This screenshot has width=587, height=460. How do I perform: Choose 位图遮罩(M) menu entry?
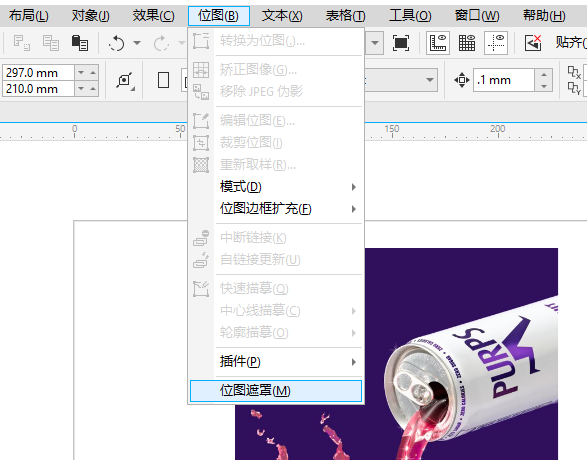[x=276, y=391]
